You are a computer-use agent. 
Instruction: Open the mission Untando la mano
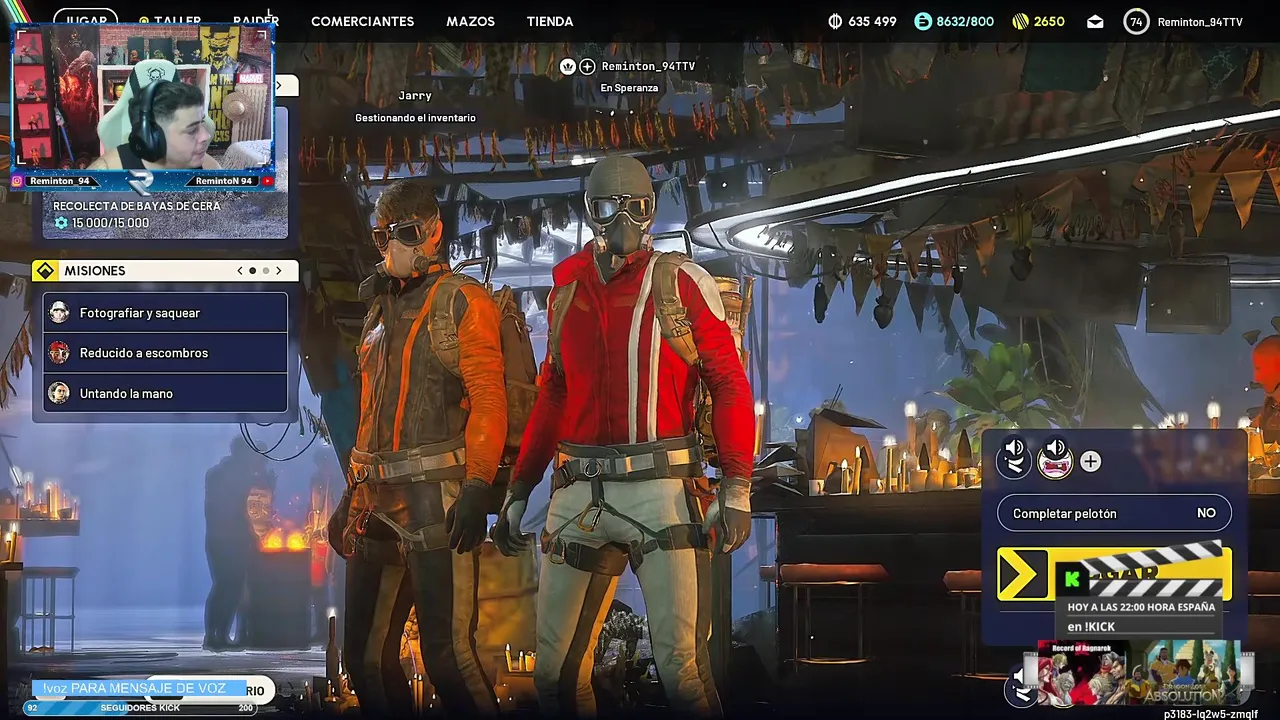(x=166, y=393)
